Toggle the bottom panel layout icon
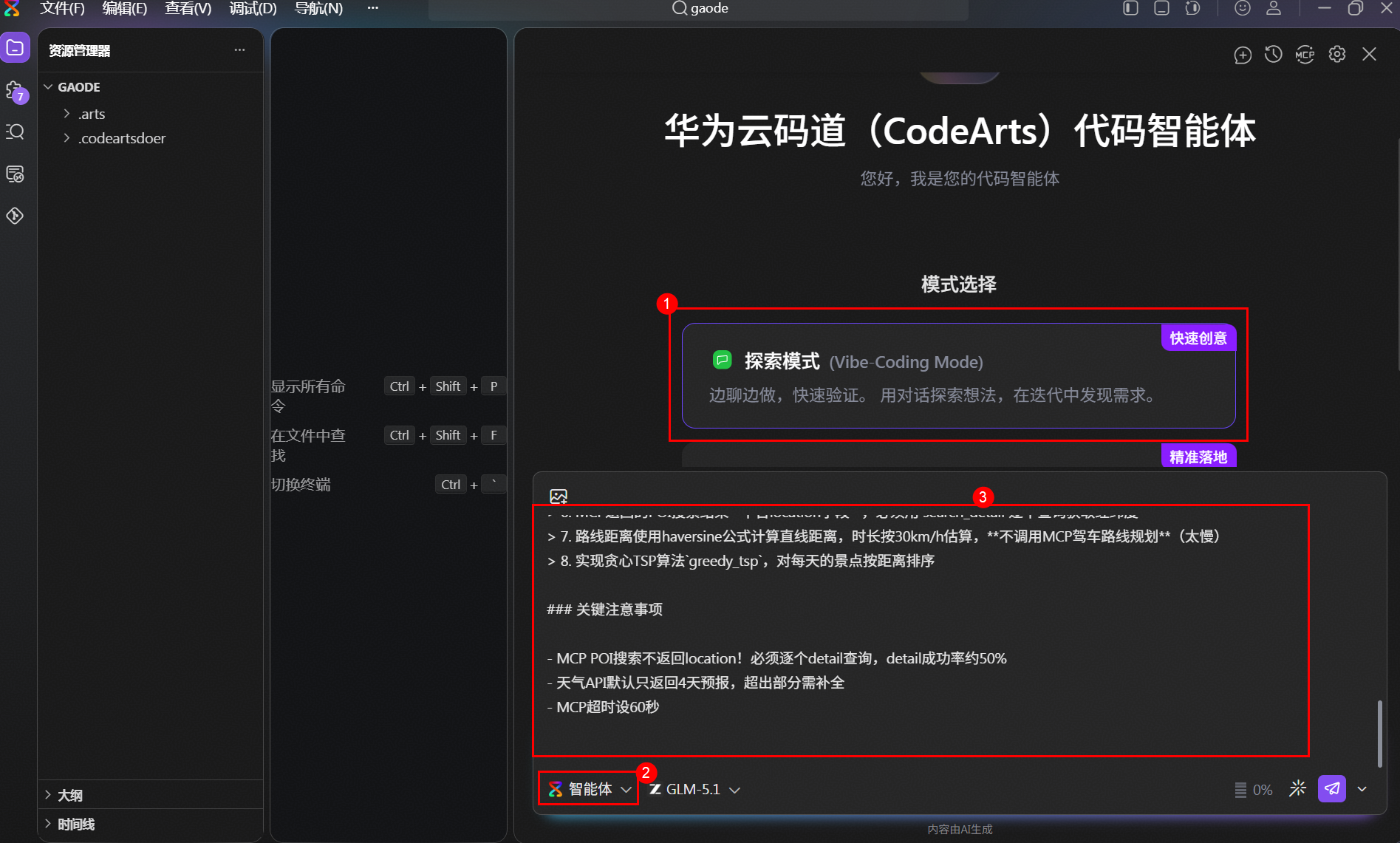 coord(1161,8)
